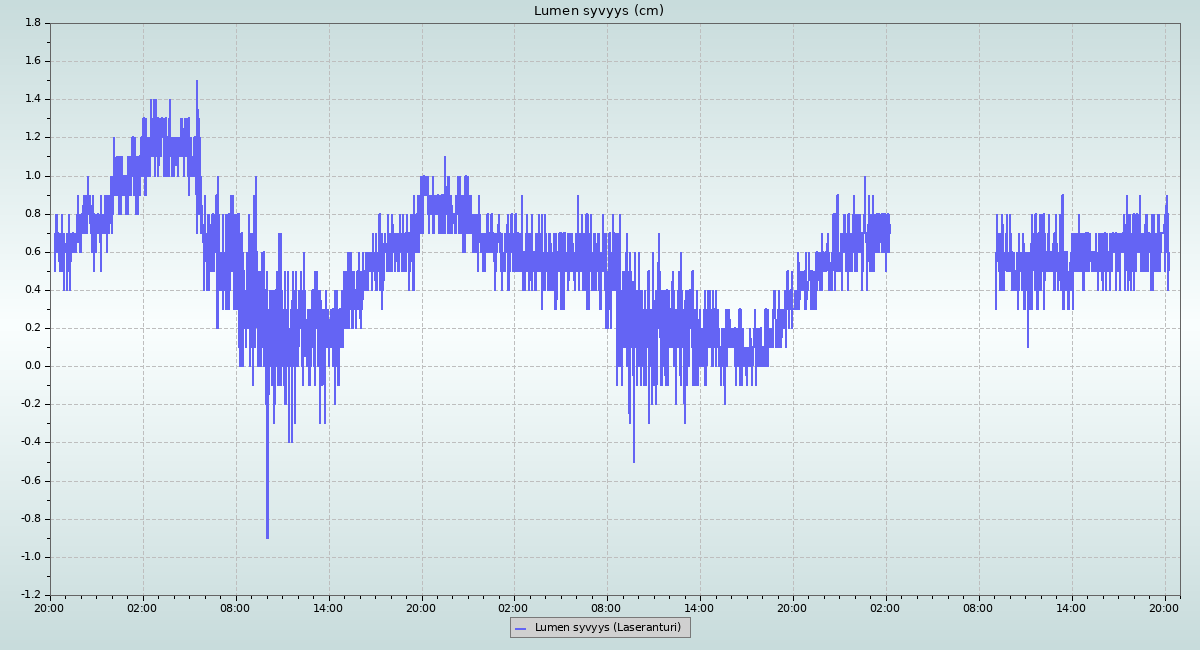
Task: Click the deepest downward spike near -0.9
Action: [267, 535]
